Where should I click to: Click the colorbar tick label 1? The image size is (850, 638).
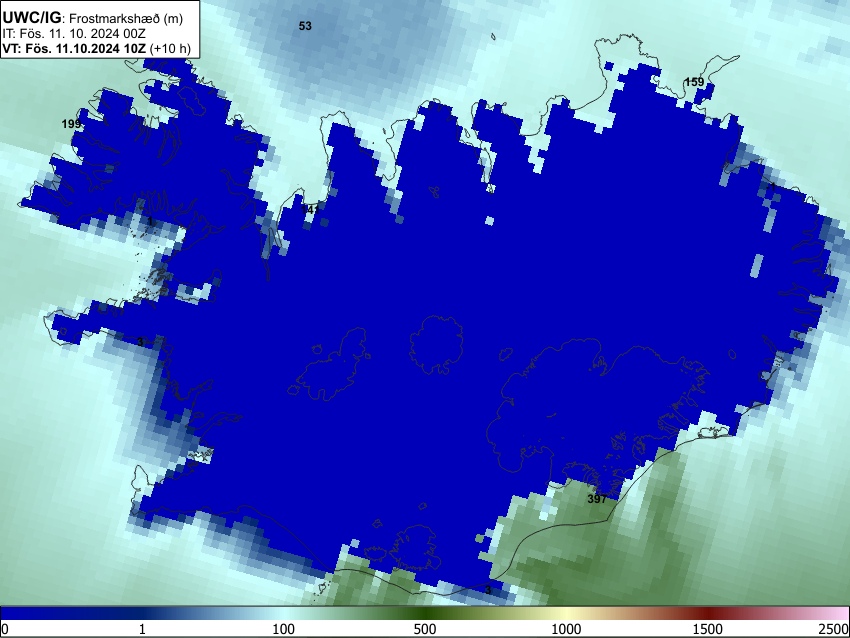click(x=142, y=629)
